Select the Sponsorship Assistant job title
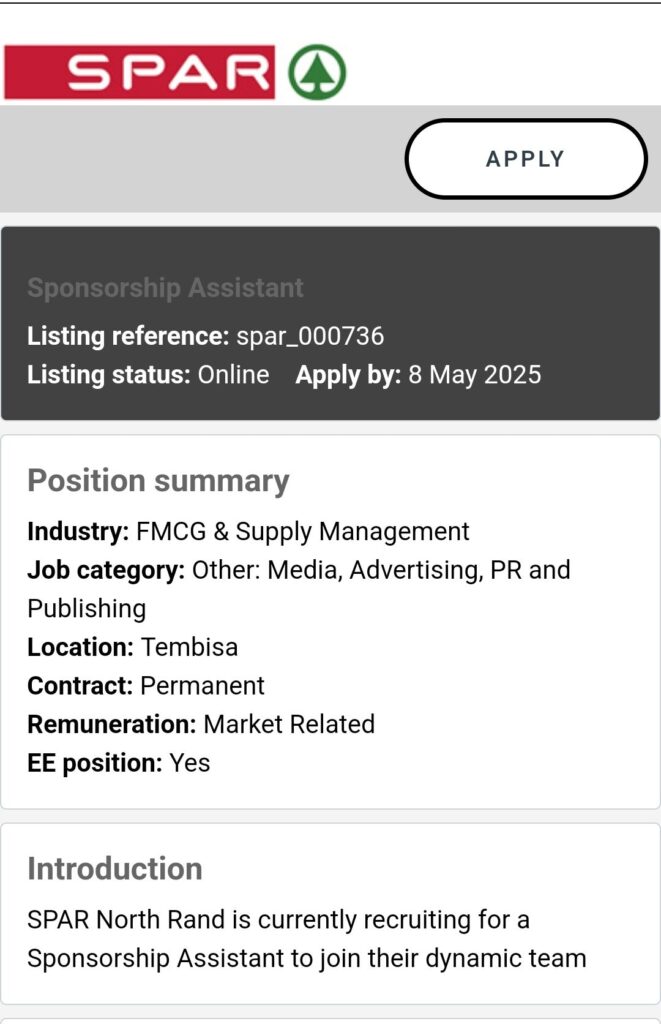 coord(165,288)
